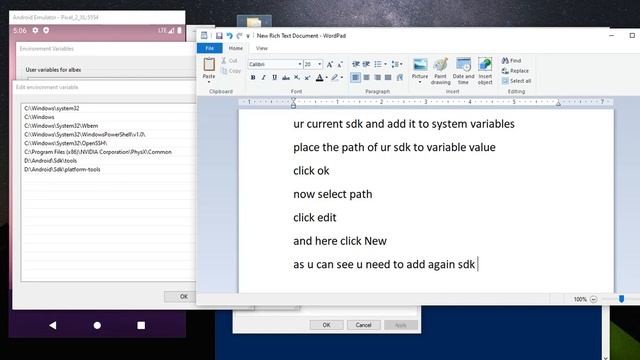This screenshot has width=640, height=360.
Task: Click OK in the dialog below WordPad
Action: click(x=327, y=325)
